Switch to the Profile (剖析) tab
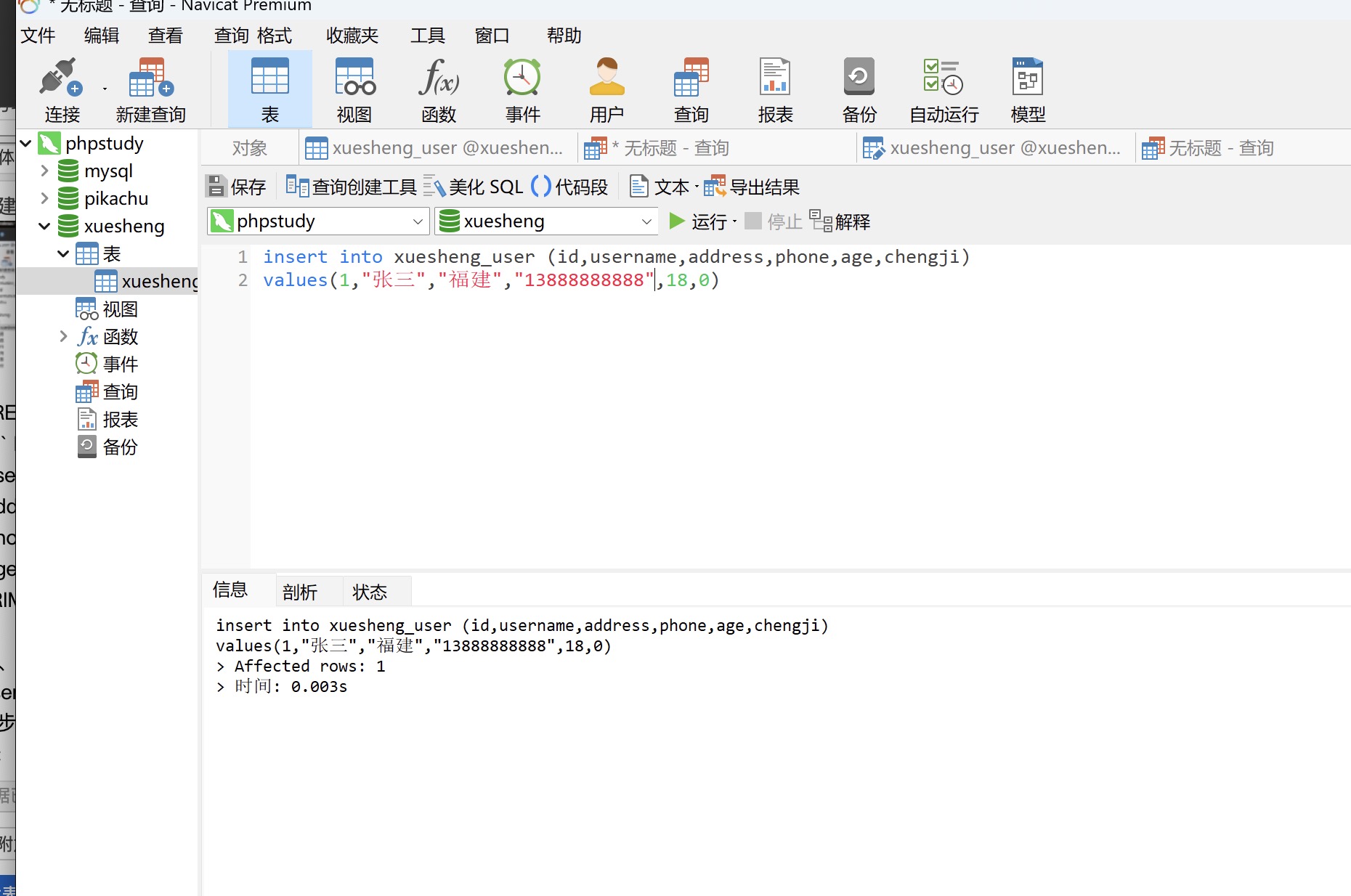1351x896 pixels. tap(300, 592)
